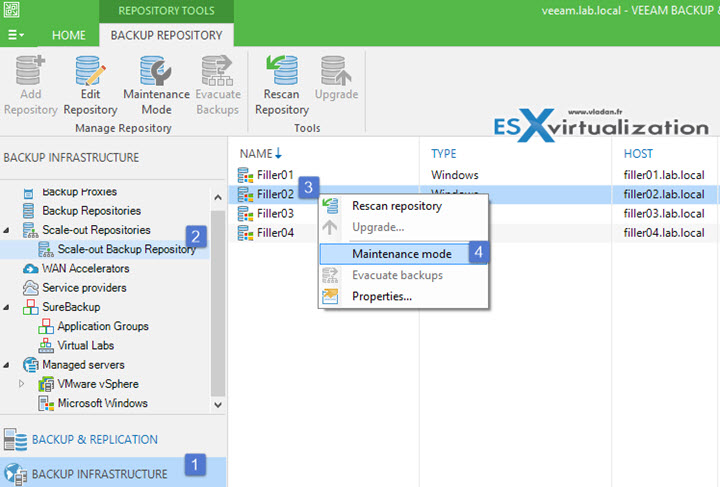The height and width of the screenshot is (487, 720).
Task: Open Virtual Labs node
Action: (x=85, y=346)
